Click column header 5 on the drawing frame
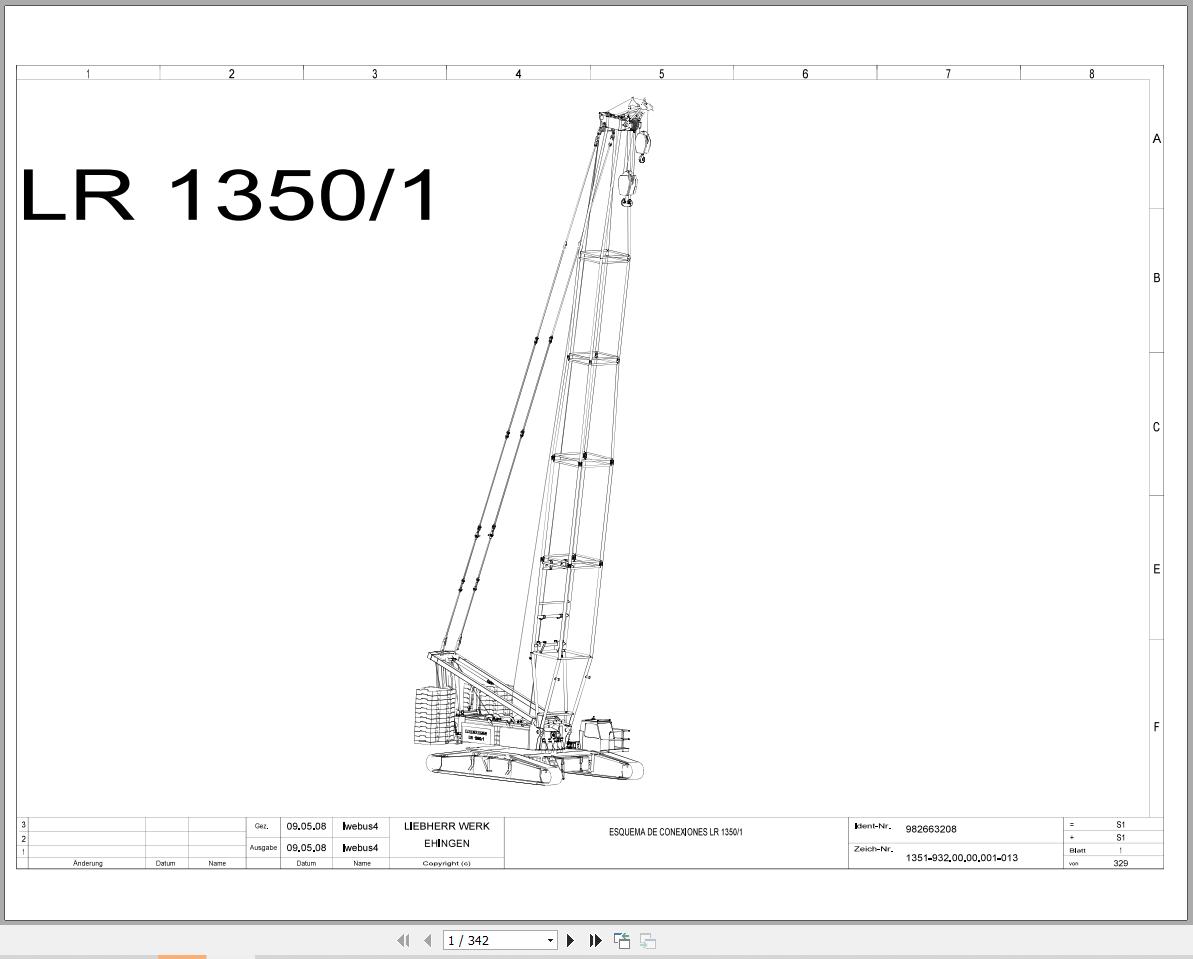This screenshot has width=1193, height=959. point(661,72)
